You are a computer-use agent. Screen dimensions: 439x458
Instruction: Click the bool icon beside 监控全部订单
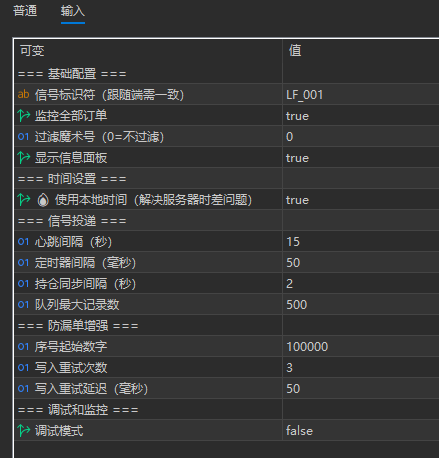(24, 116)
